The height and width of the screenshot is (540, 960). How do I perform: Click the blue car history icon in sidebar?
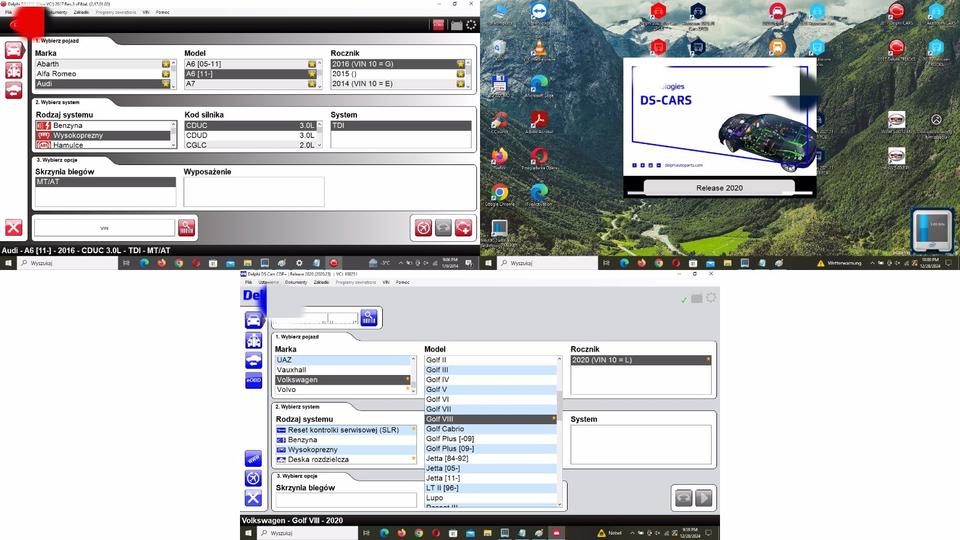point(253,360)
